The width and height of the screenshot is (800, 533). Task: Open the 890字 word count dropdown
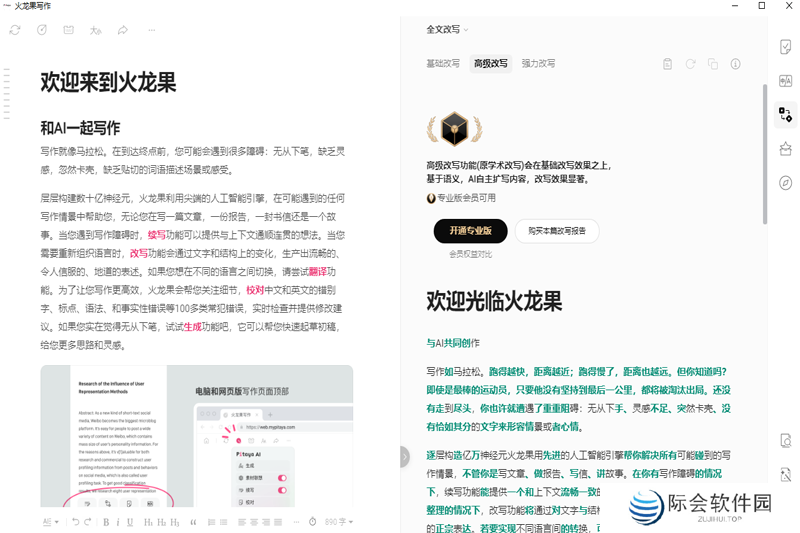click(x=339, y=522)
